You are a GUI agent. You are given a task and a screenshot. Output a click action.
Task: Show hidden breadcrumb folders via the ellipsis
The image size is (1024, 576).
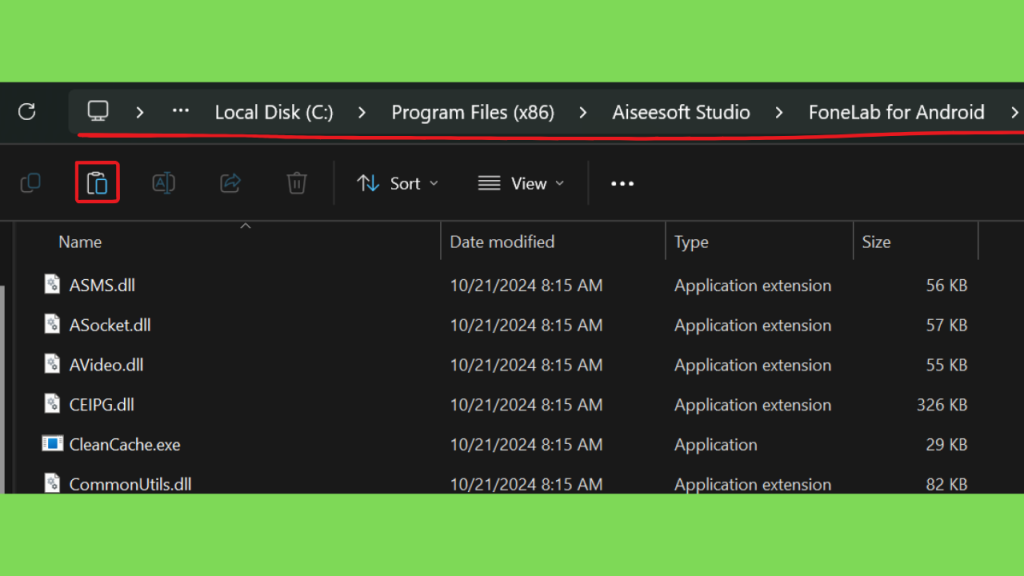(181, 111)
